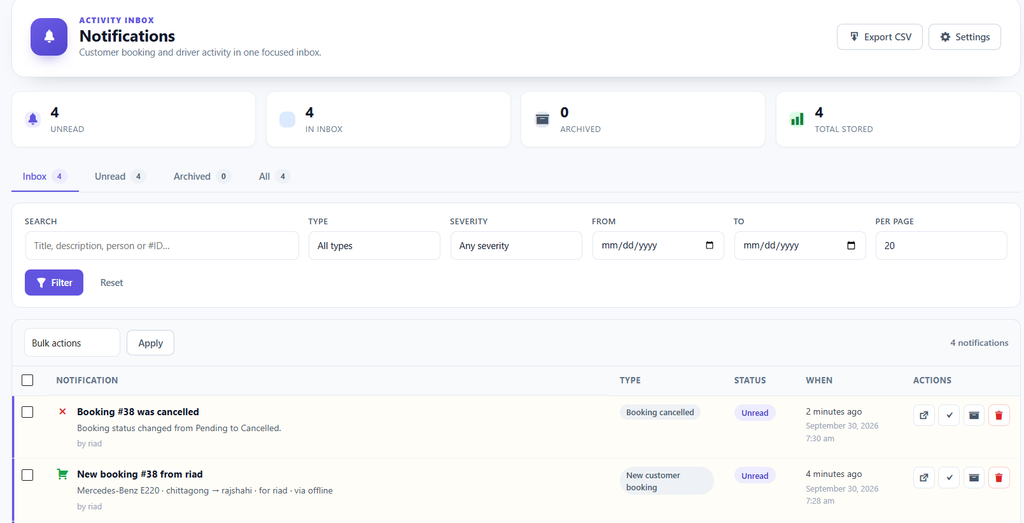Click the green bar chart Total Stored icon
The width and height of the screenshot is (1024, 523).
point(797,119)
